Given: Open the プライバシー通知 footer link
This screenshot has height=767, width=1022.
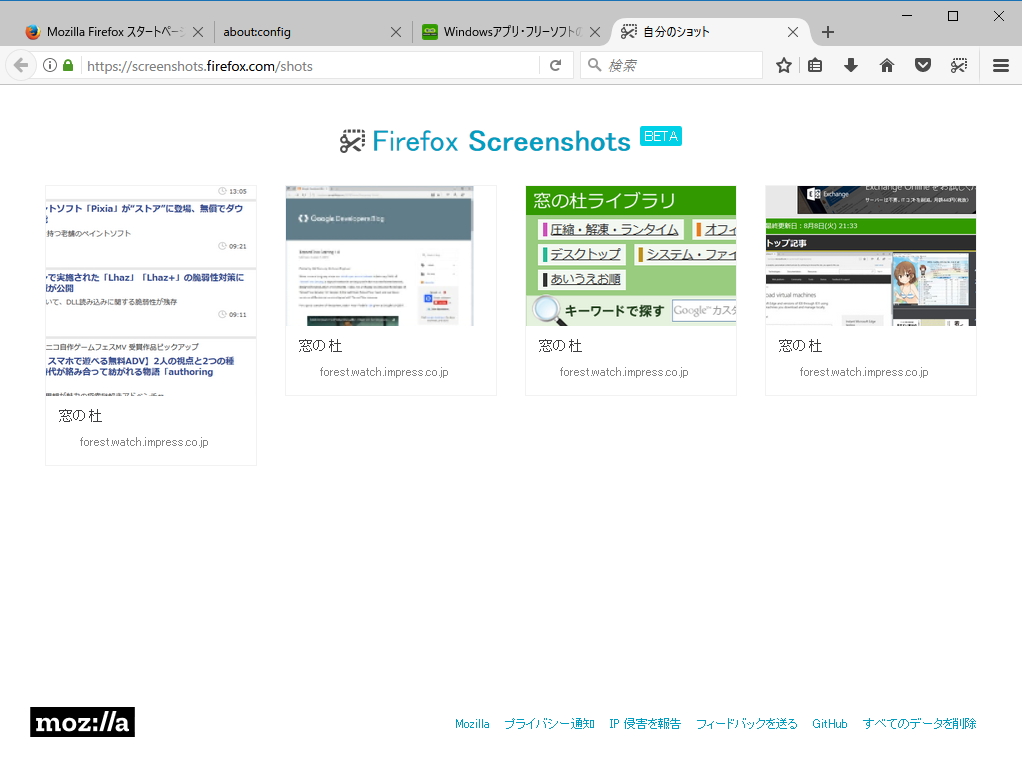Looking at the screenshot, I should 549,723.
